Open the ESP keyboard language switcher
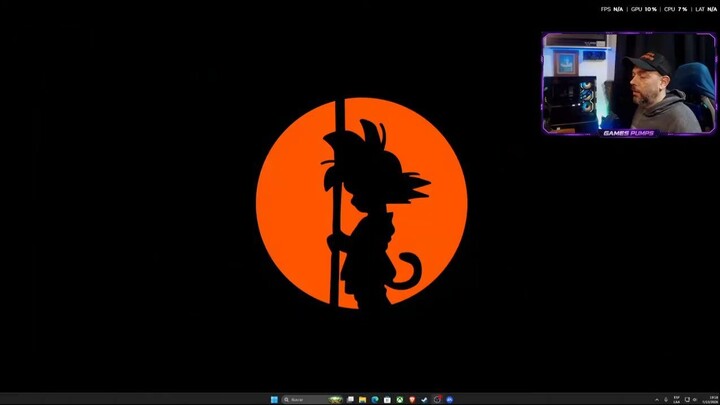 (x=676, y=399)
